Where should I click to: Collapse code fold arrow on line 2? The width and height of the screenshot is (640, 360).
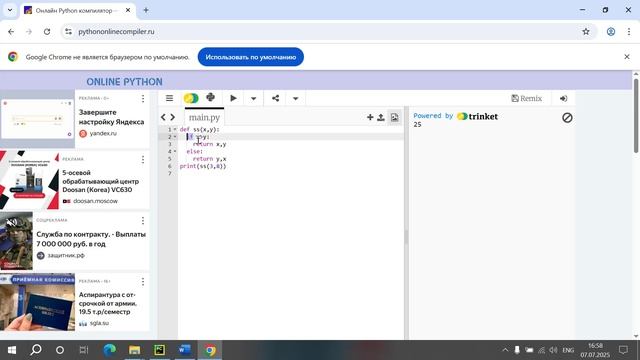(x=175, y=137)
